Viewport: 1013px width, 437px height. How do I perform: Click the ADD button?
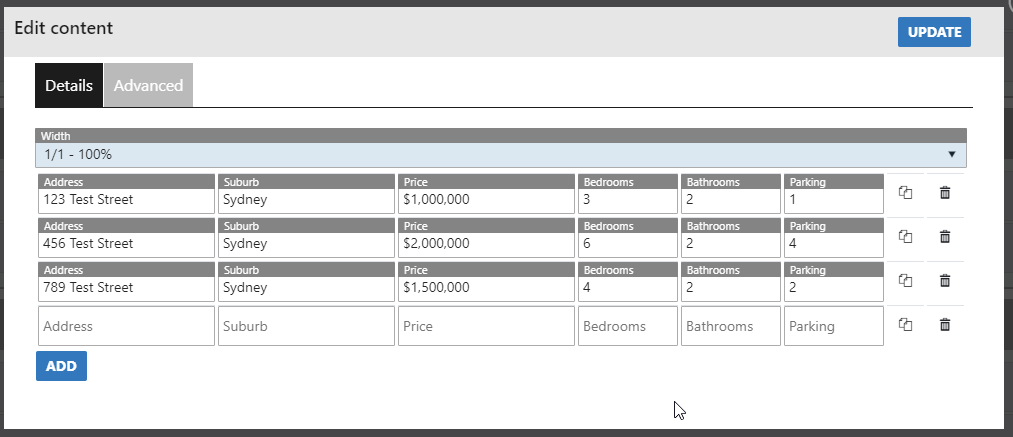[61, 366]
